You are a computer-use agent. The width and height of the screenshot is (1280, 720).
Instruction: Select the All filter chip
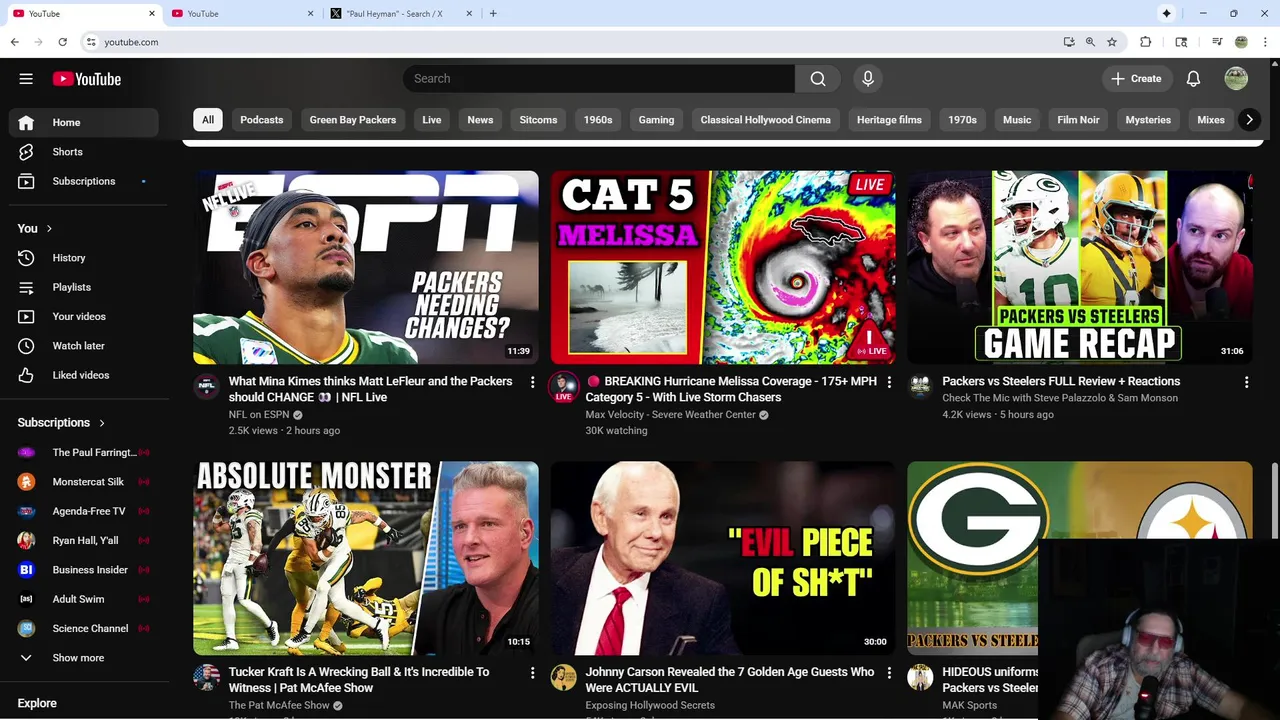[x=208, y=120]
